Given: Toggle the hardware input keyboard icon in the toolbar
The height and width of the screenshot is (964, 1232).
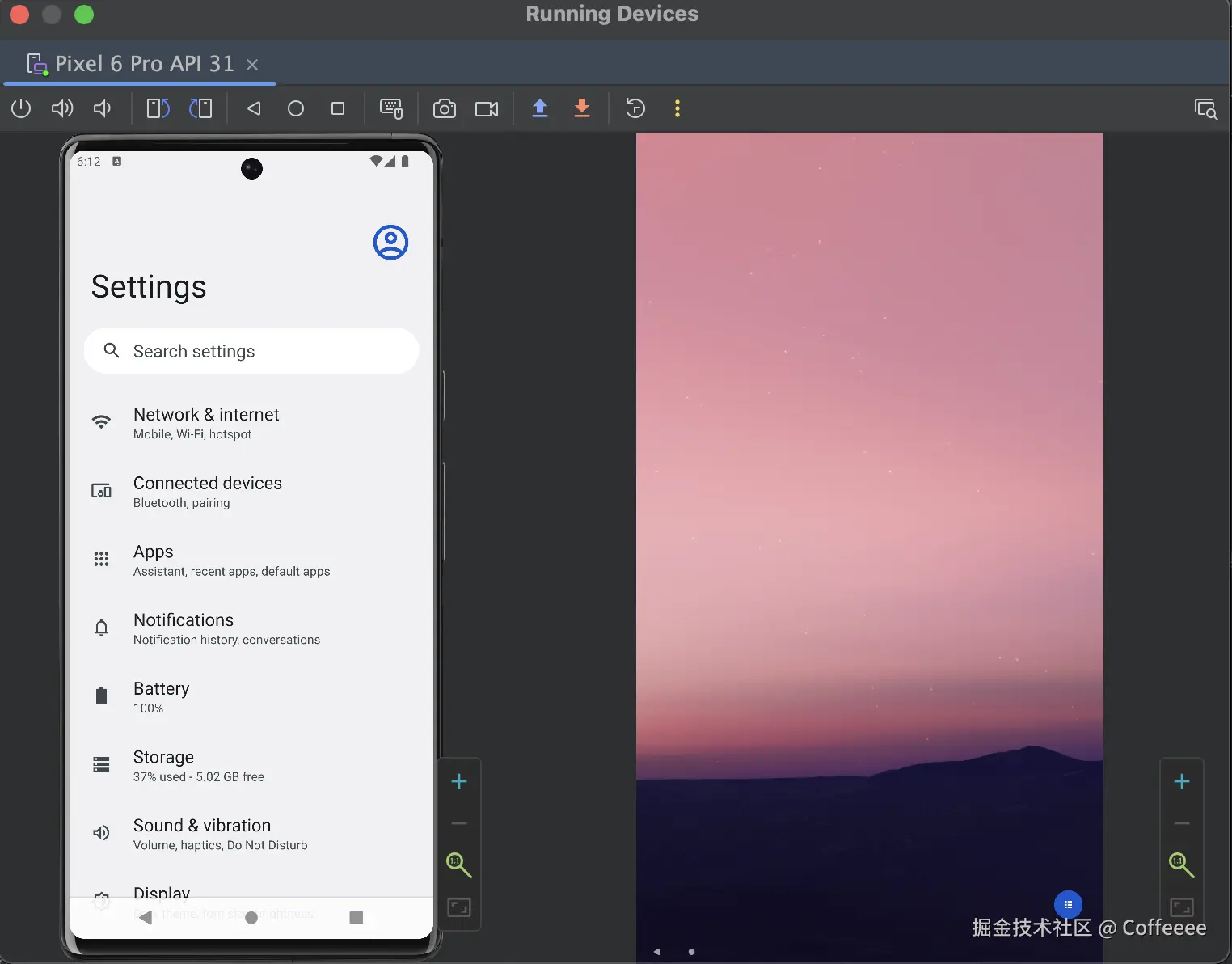Looking at the screenshot, I should (391, 108).
